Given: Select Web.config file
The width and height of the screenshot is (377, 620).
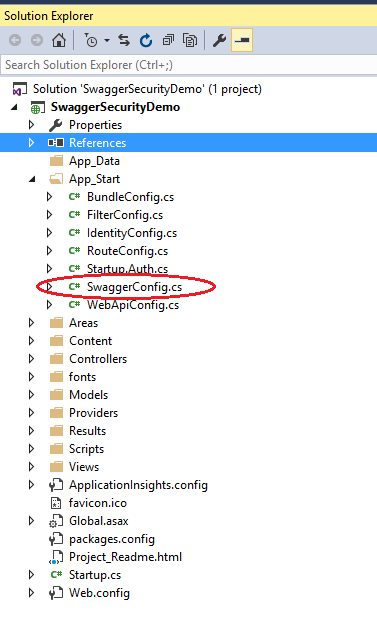Looking at the screenshot, I should click(99, 593).
